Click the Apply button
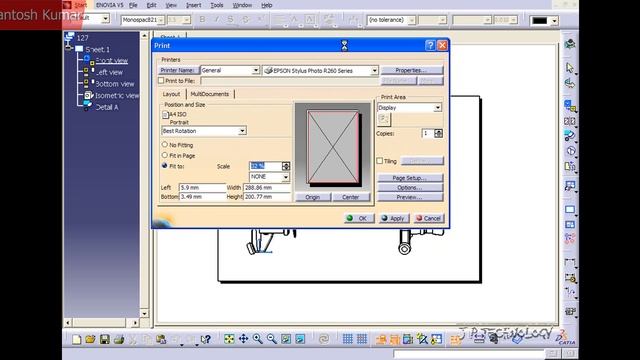The width and height of the screenshot is (640, 360). [393, 218]
